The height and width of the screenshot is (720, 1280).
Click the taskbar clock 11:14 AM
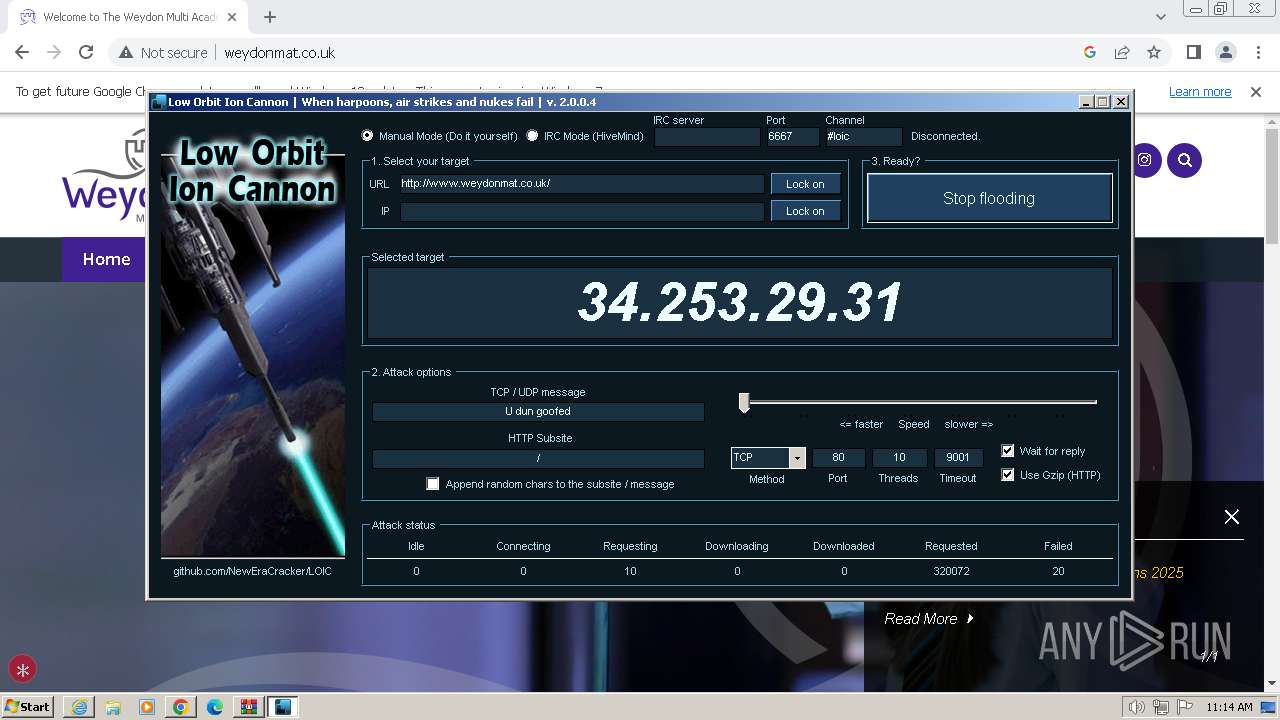[1229, 707]
